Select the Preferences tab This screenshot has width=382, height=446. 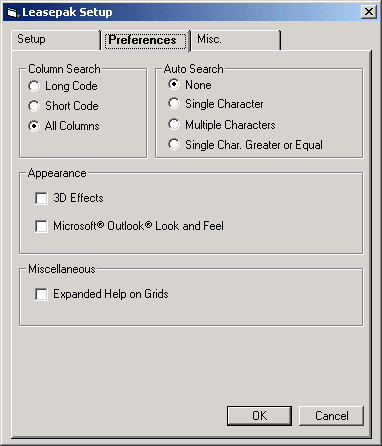(x=145, y=40)
